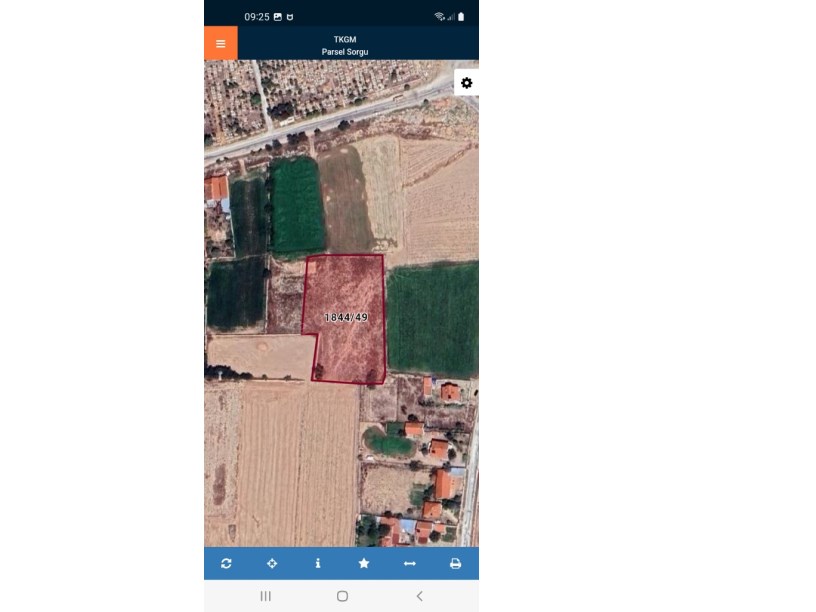Open the orange hamburger menu
This screenshot has width=816, height=612.
point(221,43)
